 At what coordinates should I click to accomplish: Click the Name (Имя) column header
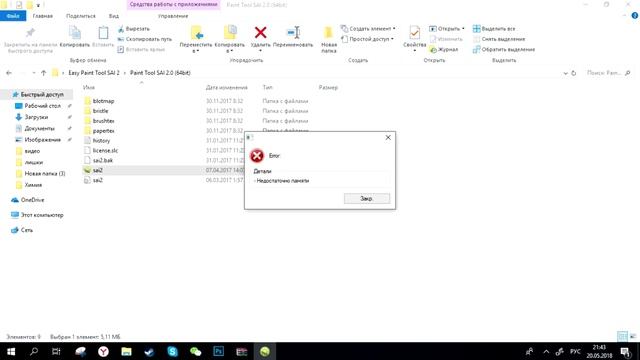pyautogui.click(x=89, y=87)
